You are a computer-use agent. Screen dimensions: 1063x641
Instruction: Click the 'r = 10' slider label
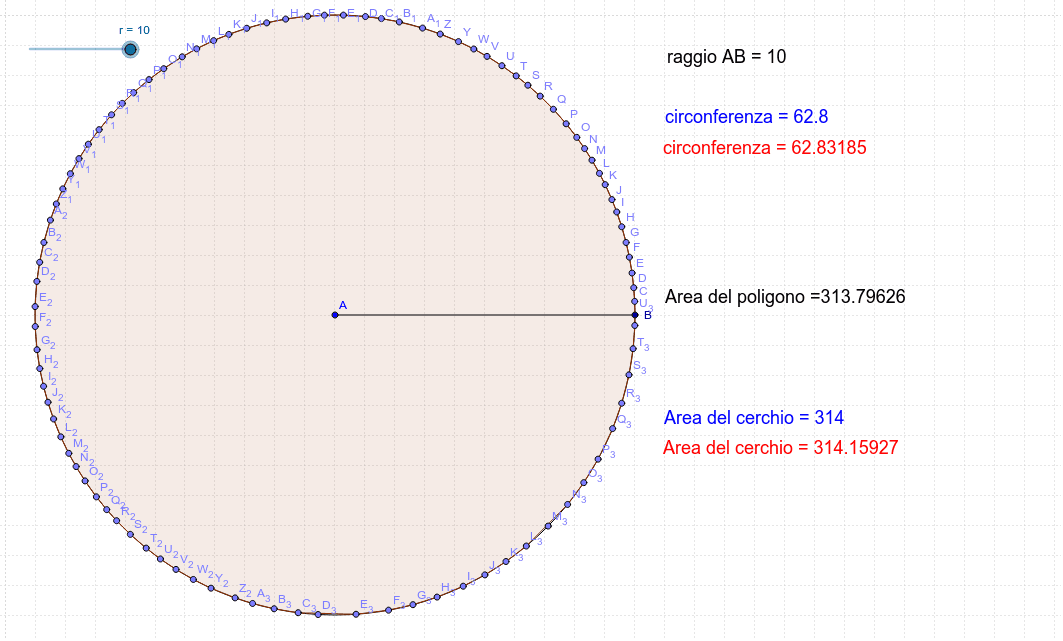[x=134, y=30]
